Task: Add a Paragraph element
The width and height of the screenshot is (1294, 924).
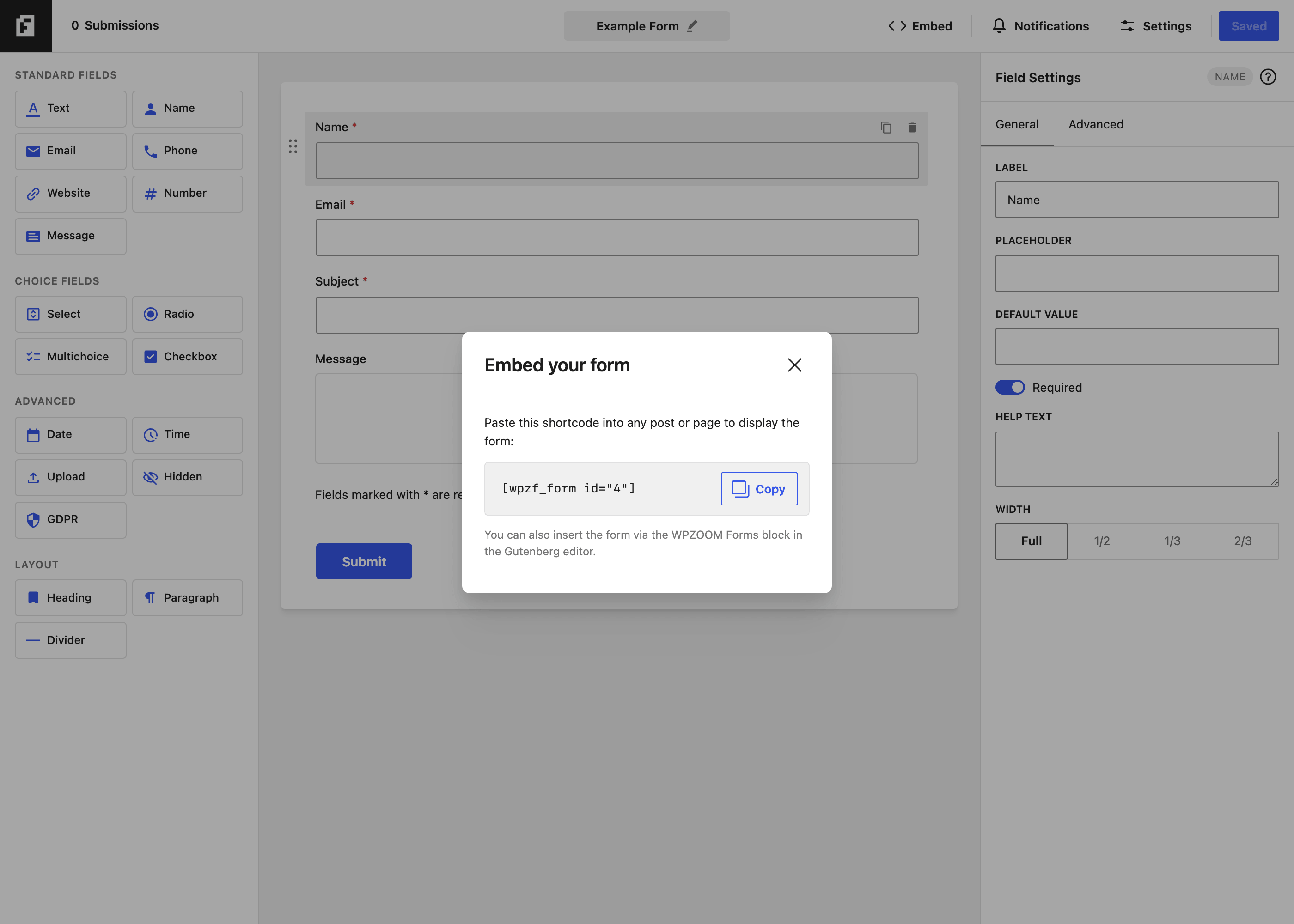Action: coord(187,597)
